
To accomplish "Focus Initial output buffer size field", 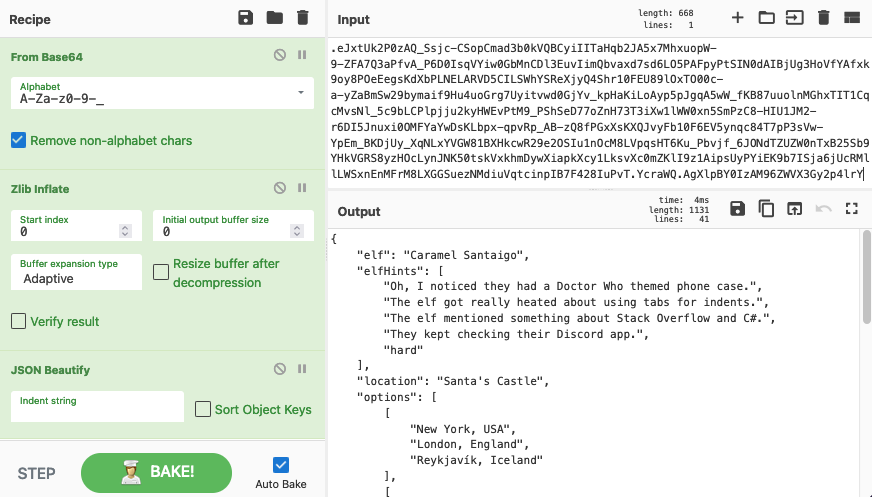I will 233,225.
